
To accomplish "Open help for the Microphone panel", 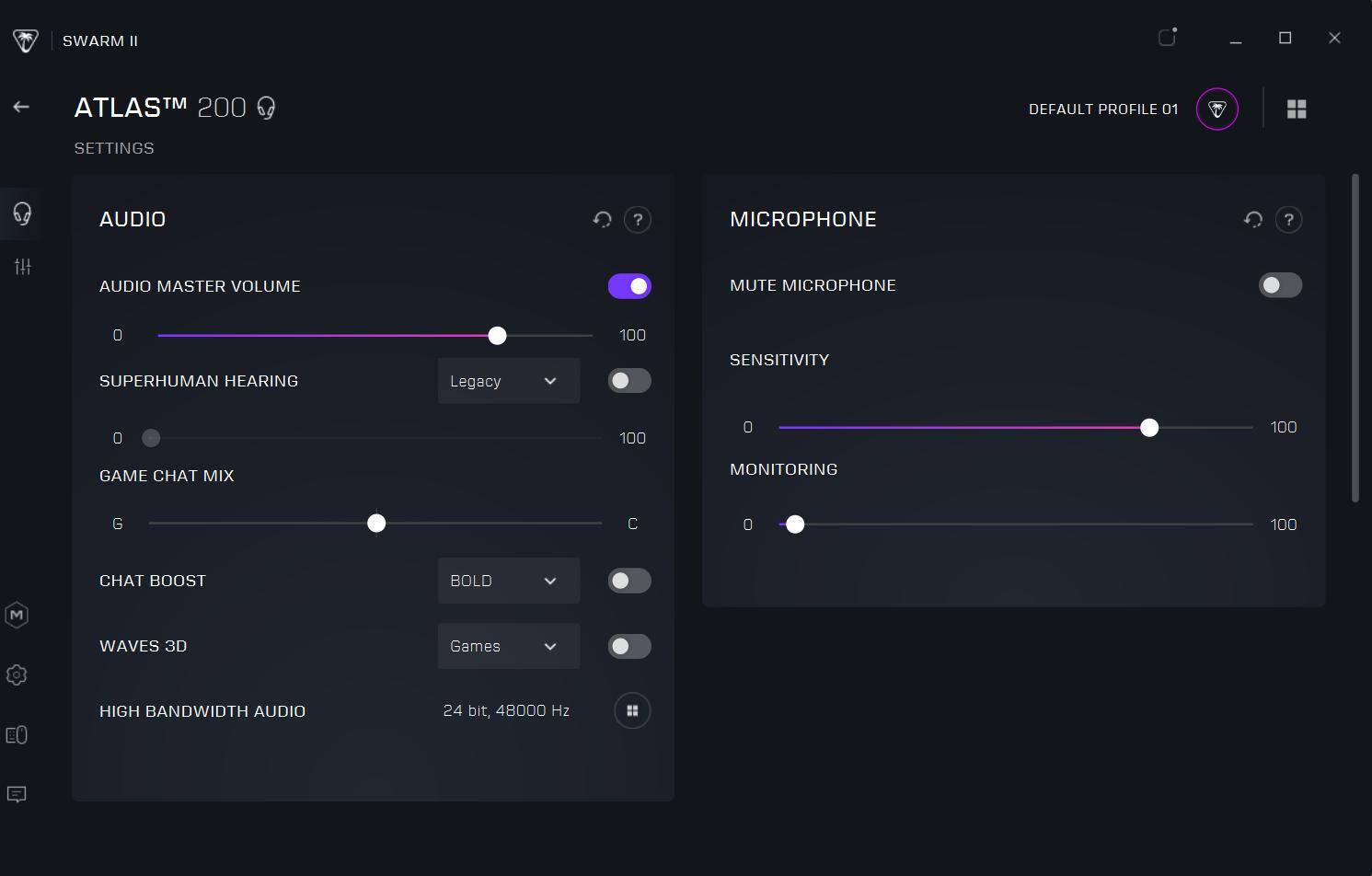I will coord(1288,219).
